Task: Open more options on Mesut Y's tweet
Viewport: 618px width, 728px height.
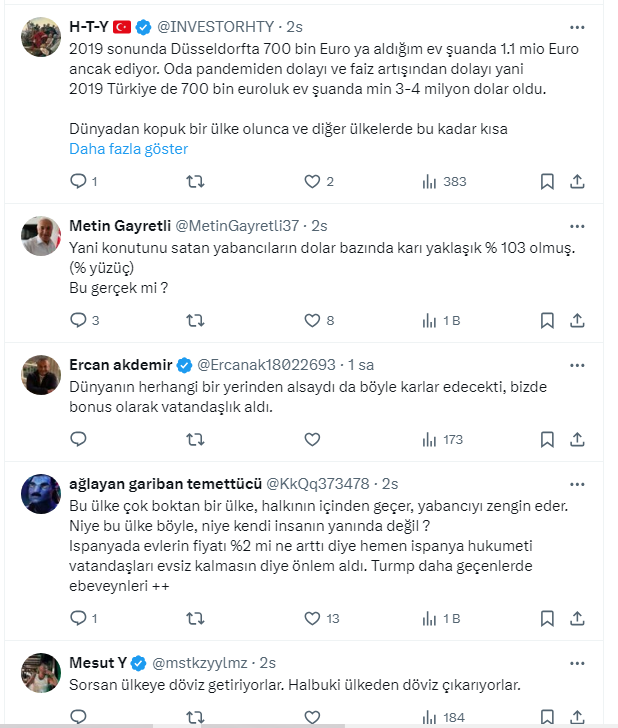Action: coord(577,663)
